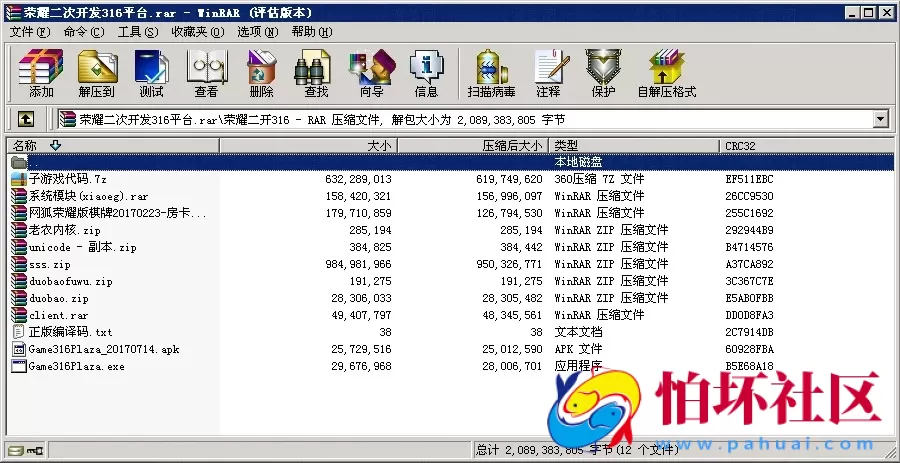Click packed size 48,345,561
The width and height of the screenshot is (900, 463).
click(512, 315)
